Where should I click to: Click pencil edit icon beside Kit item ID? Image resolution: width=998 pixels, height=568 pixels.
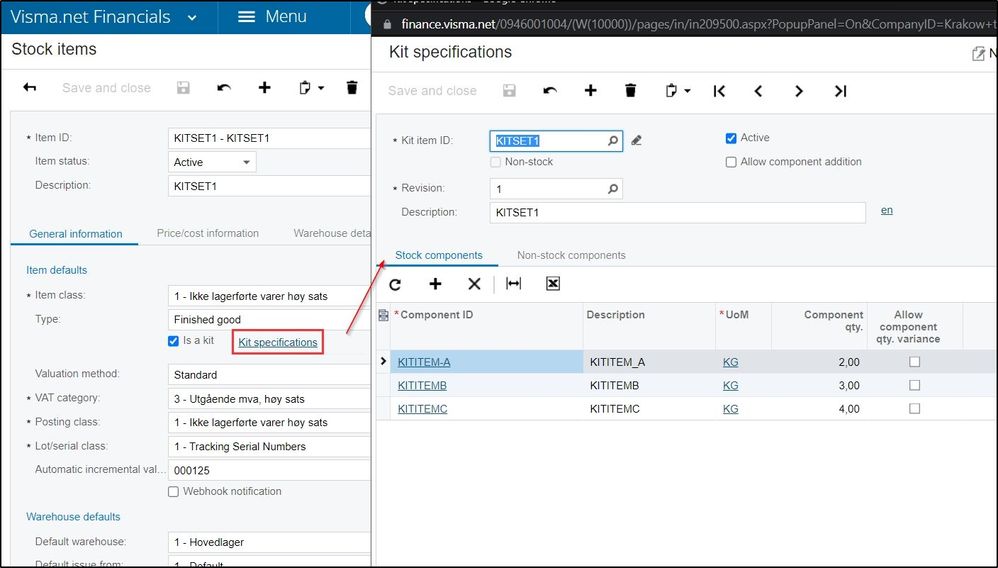pos(637,141)
